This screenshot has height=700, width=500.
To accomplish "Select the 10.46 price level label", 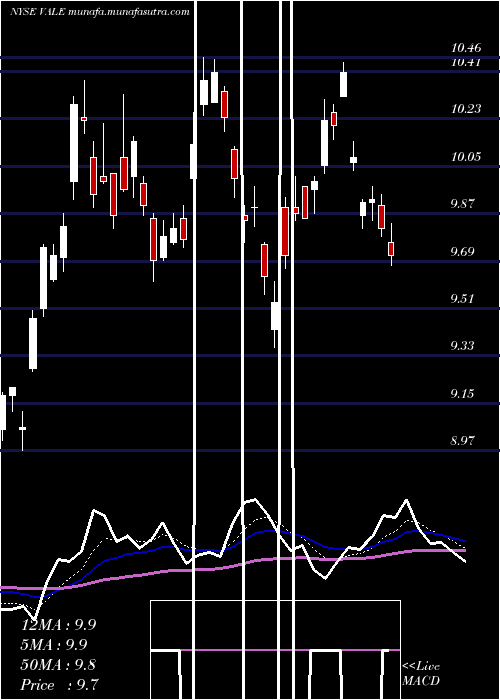I will 466,48.
